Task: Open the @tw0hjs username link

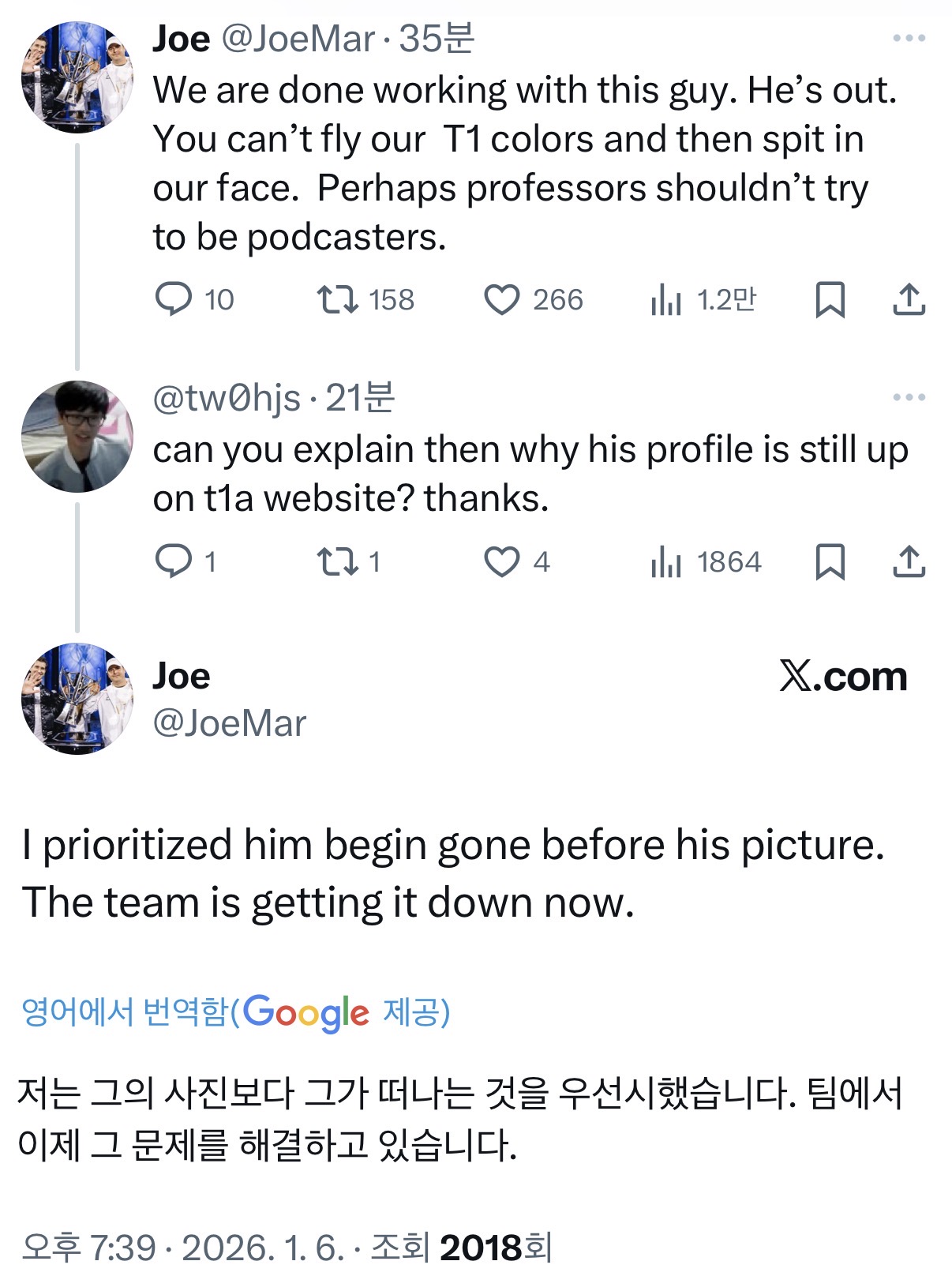Action: 227,398
